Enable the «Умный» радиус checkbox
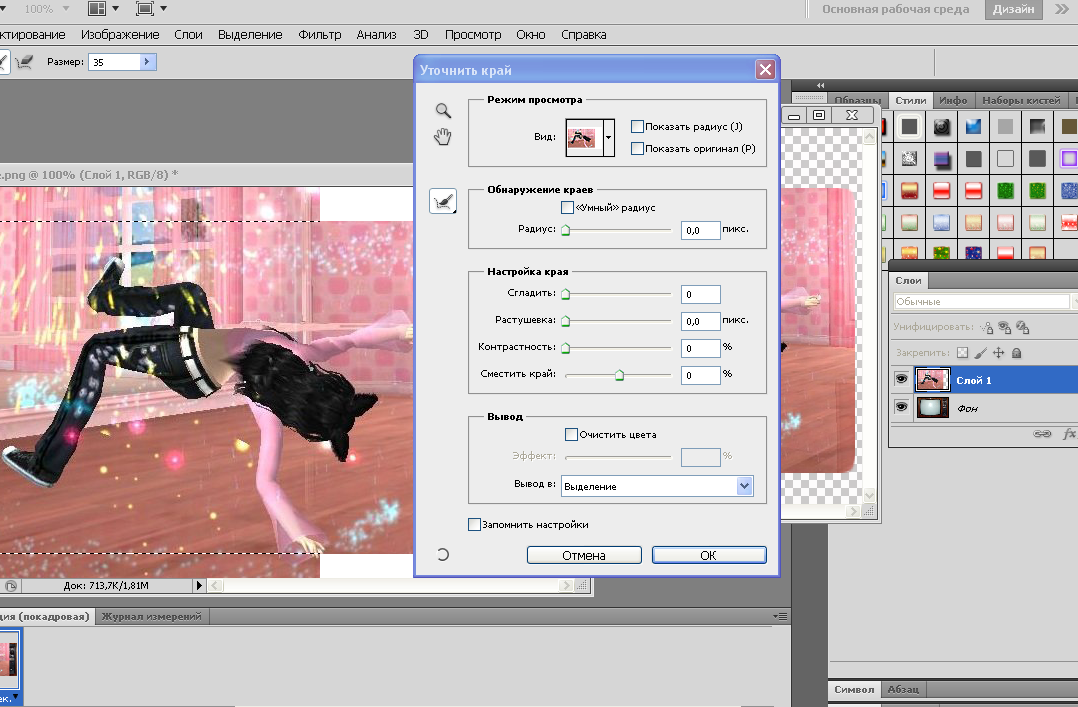This screenshot has width=1078, height=707. pyautogui.click(x=568, y=207)
